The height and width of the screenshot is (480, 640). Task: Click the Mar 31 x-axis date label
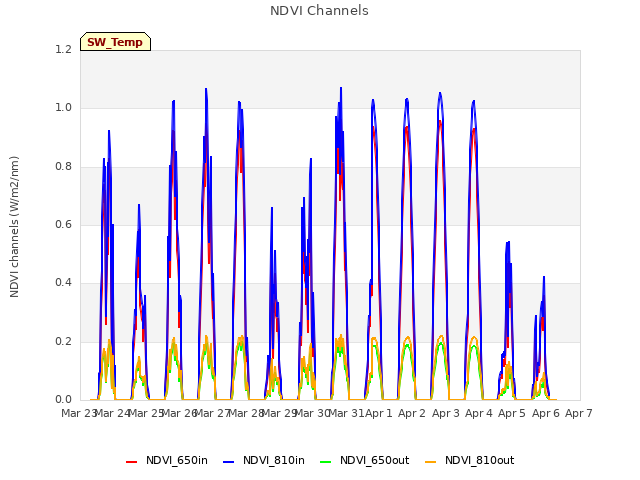[346, 413]
